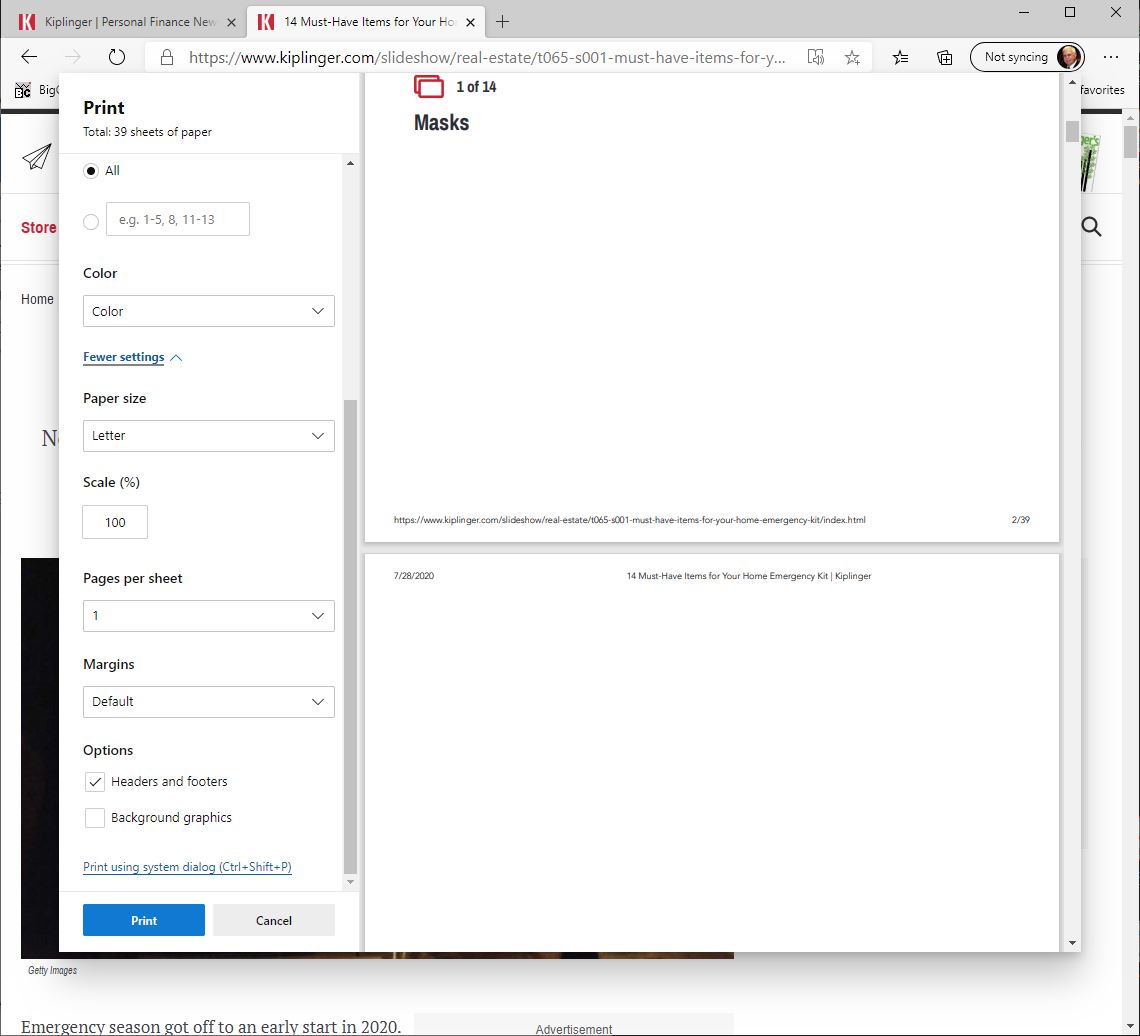Click the page range input field
This screenshot has width=1140, height=1036.
point(178,219)
